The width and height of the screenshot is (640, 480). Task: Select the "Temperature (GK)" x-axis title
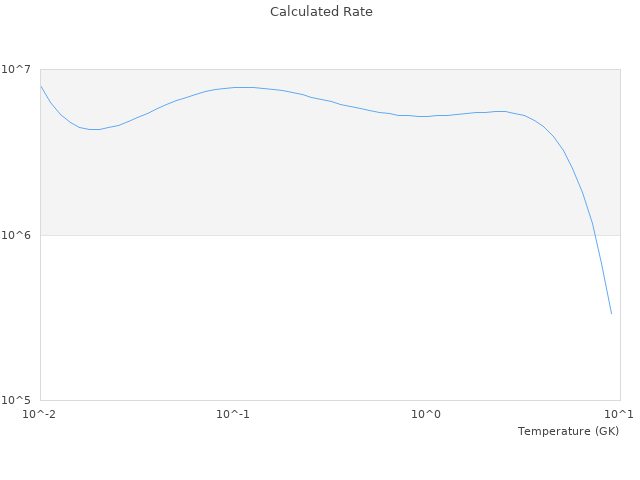(x=568, y=431)
